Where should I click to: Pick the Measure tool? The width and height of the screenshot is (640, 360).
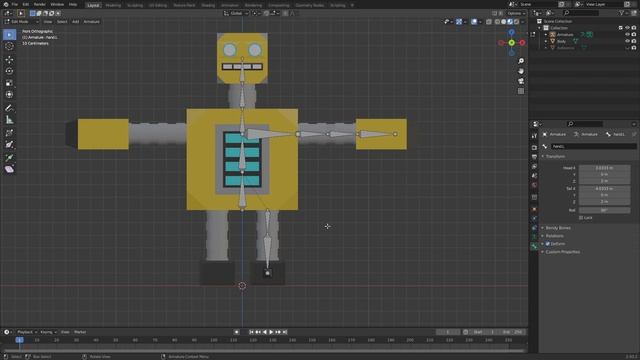click(x=9, y=120)
